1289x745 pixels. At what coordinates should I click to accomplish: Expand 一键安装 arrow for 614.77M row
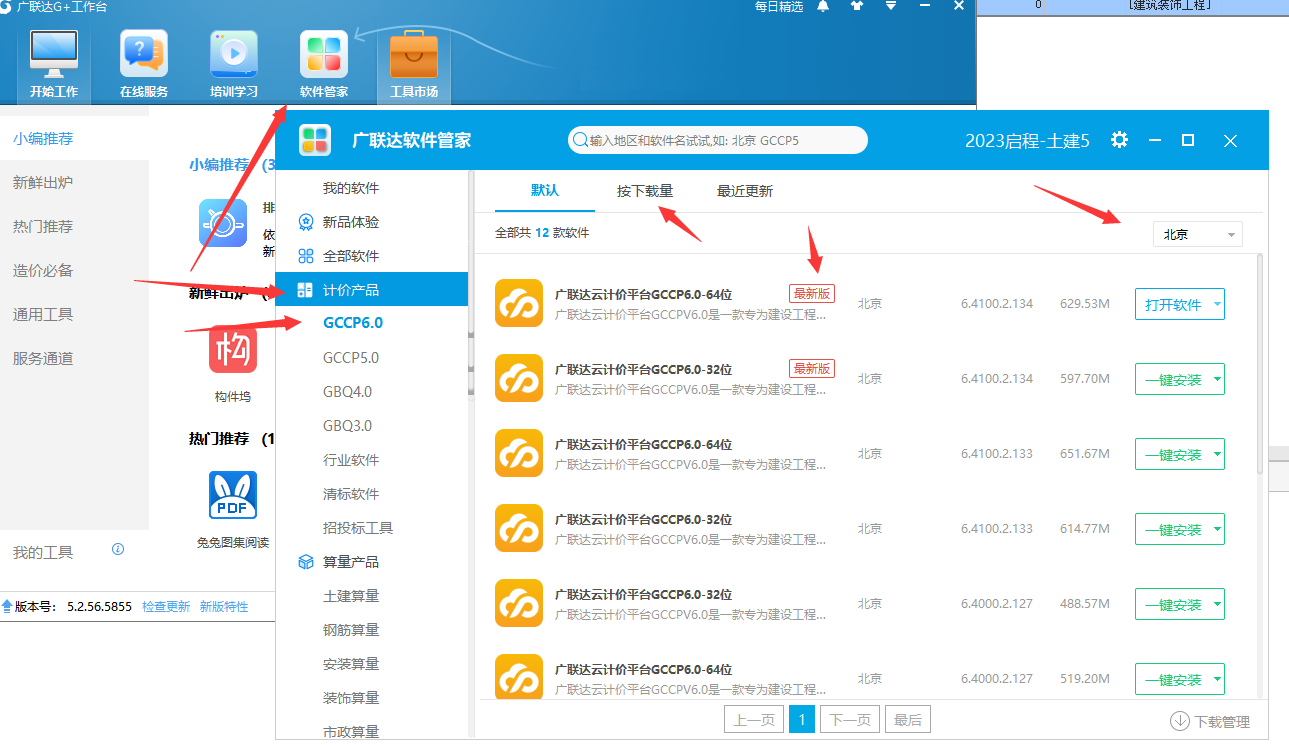point(1216,529)
